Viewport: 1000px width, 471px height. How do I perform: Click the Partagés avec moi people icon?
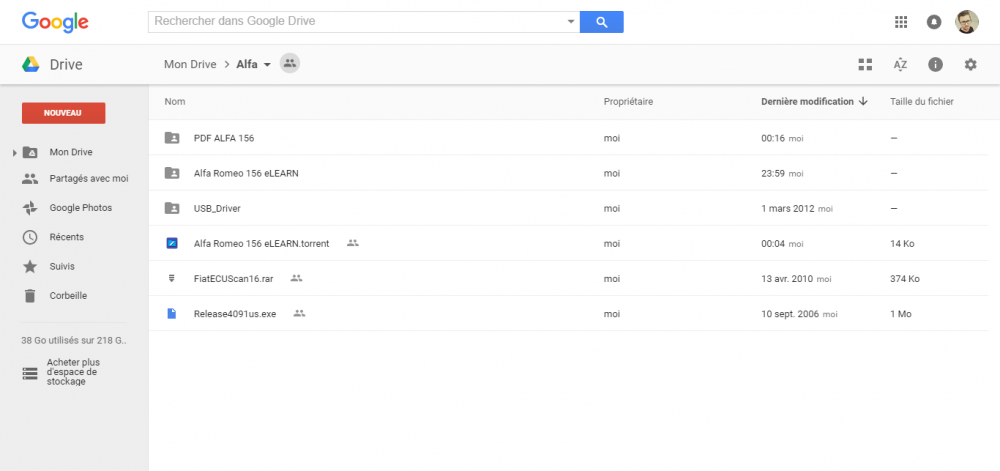pyautogui.click(x=30, y=179)
